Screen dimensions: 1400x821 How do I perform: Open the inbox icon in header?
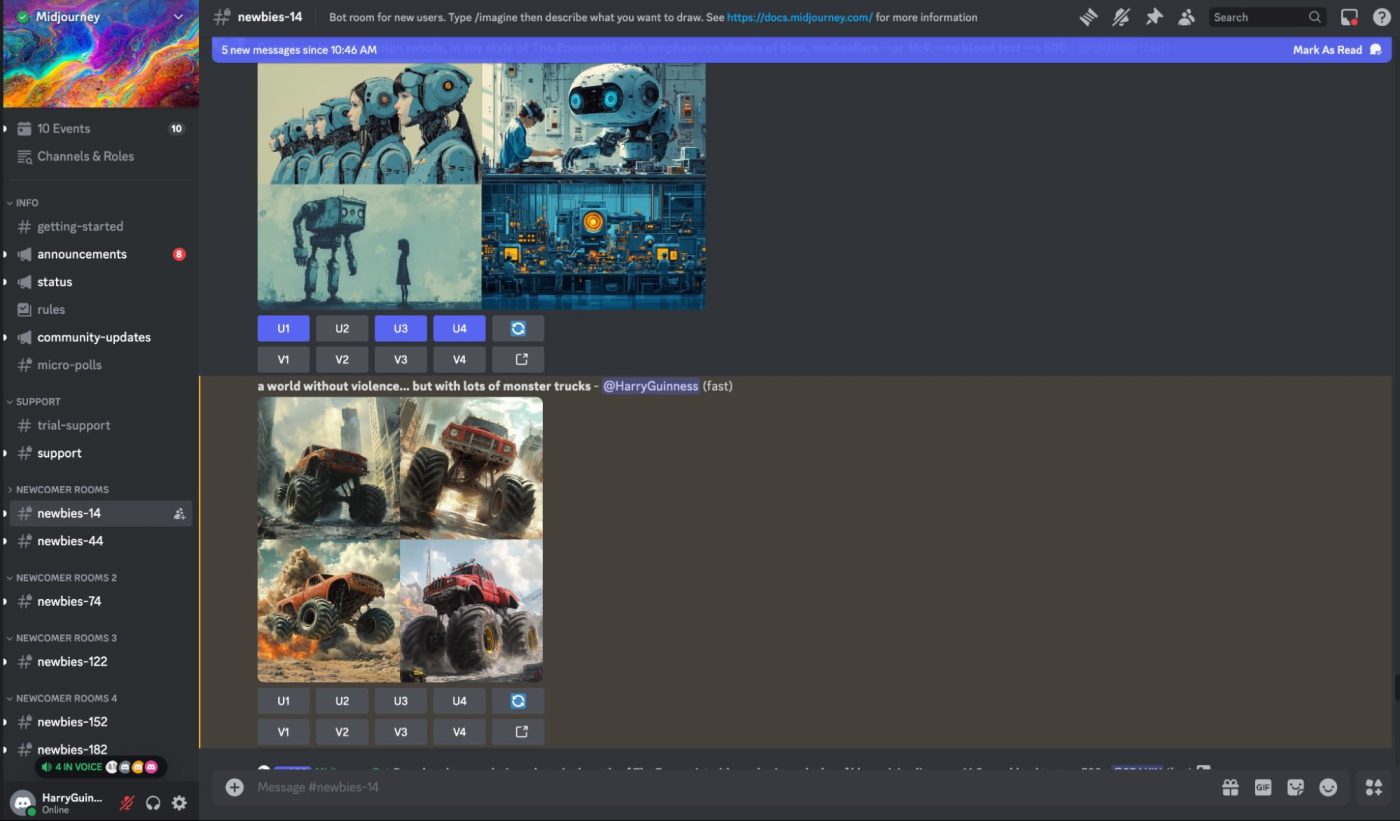(x=1349, y=17)
